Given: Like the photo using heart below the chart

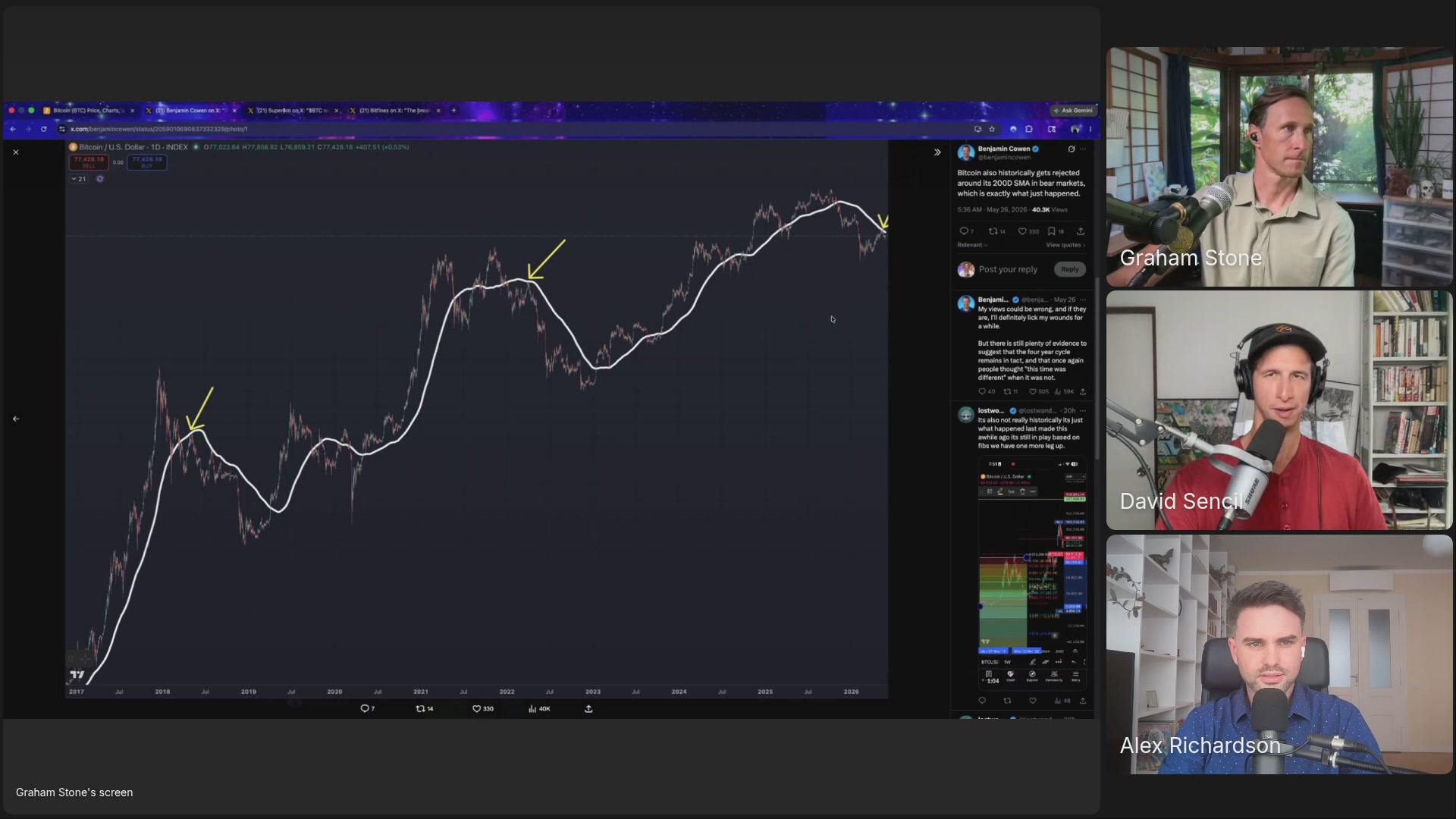Looking at the screenshot, I should point(476,709).
